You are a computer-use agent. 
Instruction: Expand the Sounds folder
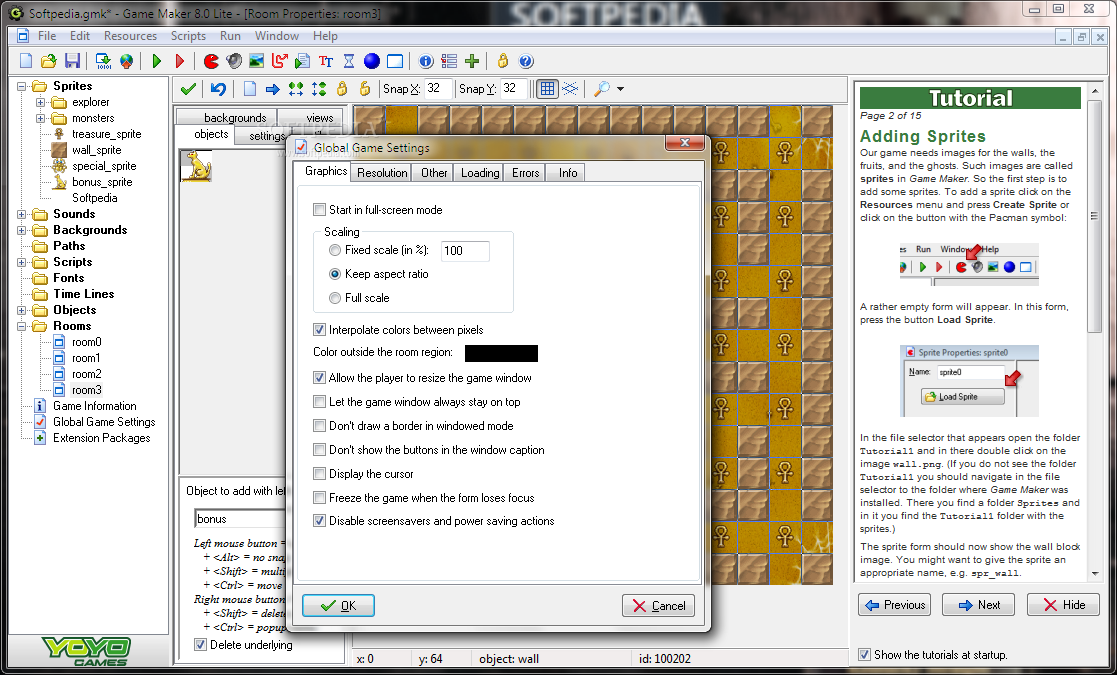tap(21, 214)
